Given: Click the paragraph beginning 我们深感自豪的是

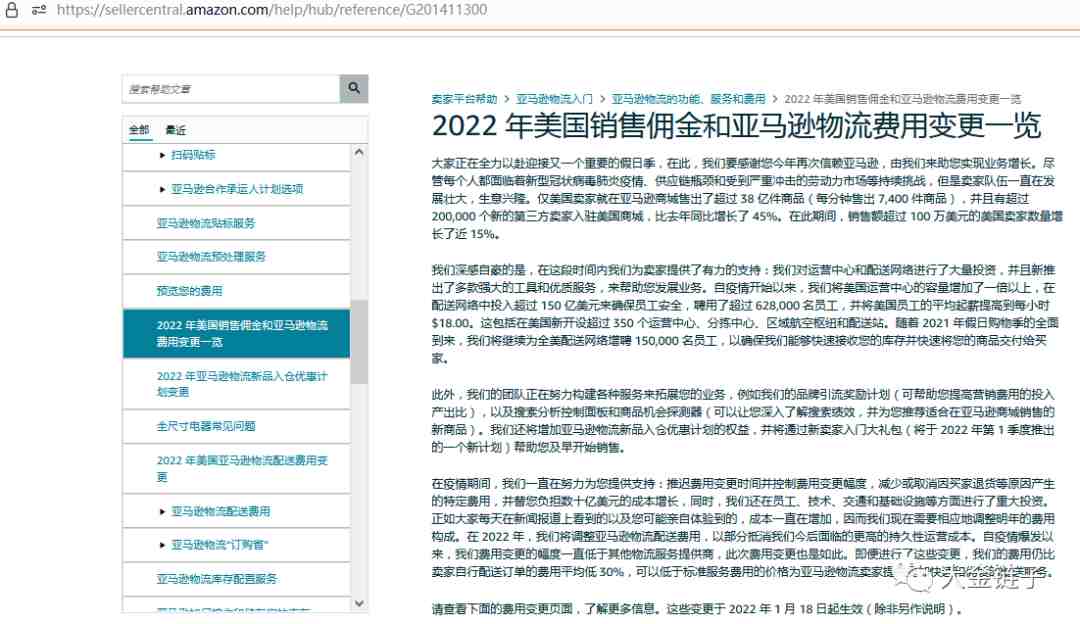Looking at the screenshot, I should pos(745,314).
